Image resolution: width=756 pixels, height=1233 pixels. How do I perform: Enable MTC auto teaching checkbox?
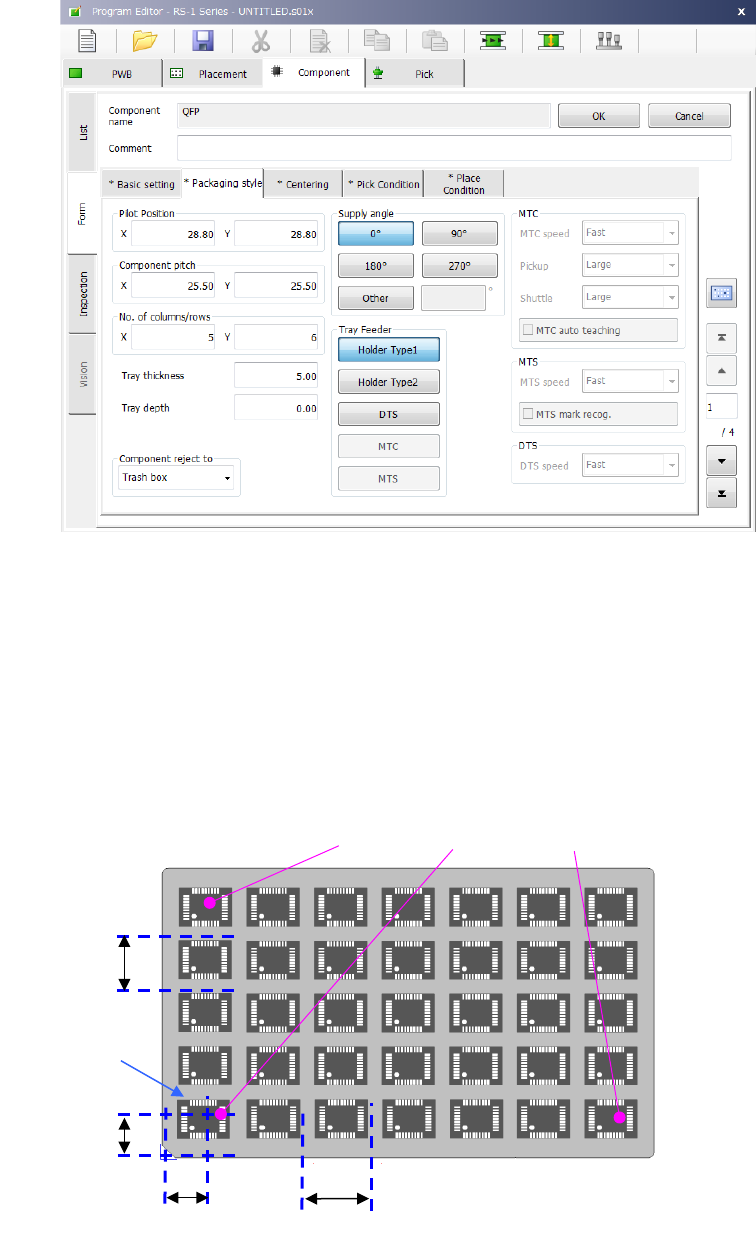528,330
